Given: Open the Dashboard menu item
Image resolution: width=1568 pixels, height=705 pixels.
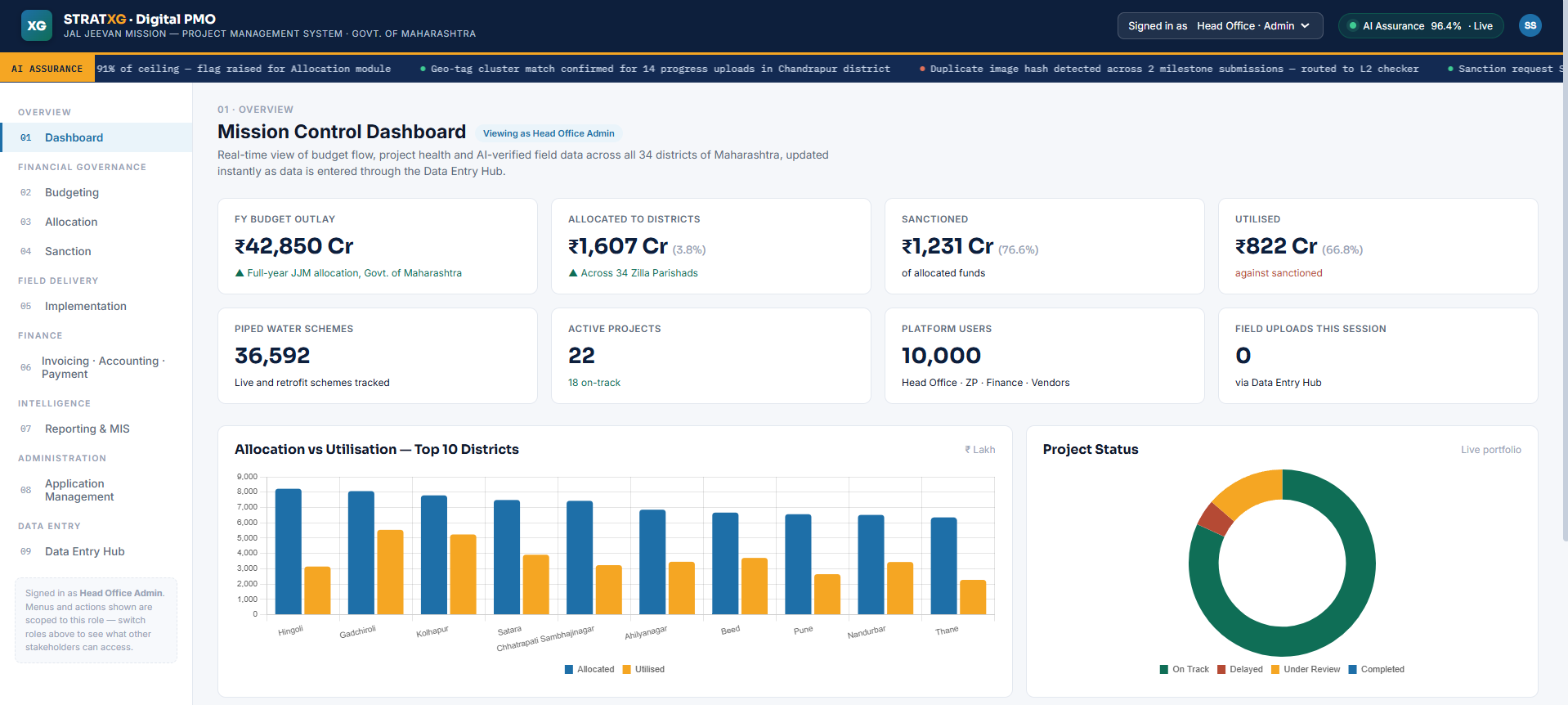Looking at the screenshot, I should coord(96,137).
